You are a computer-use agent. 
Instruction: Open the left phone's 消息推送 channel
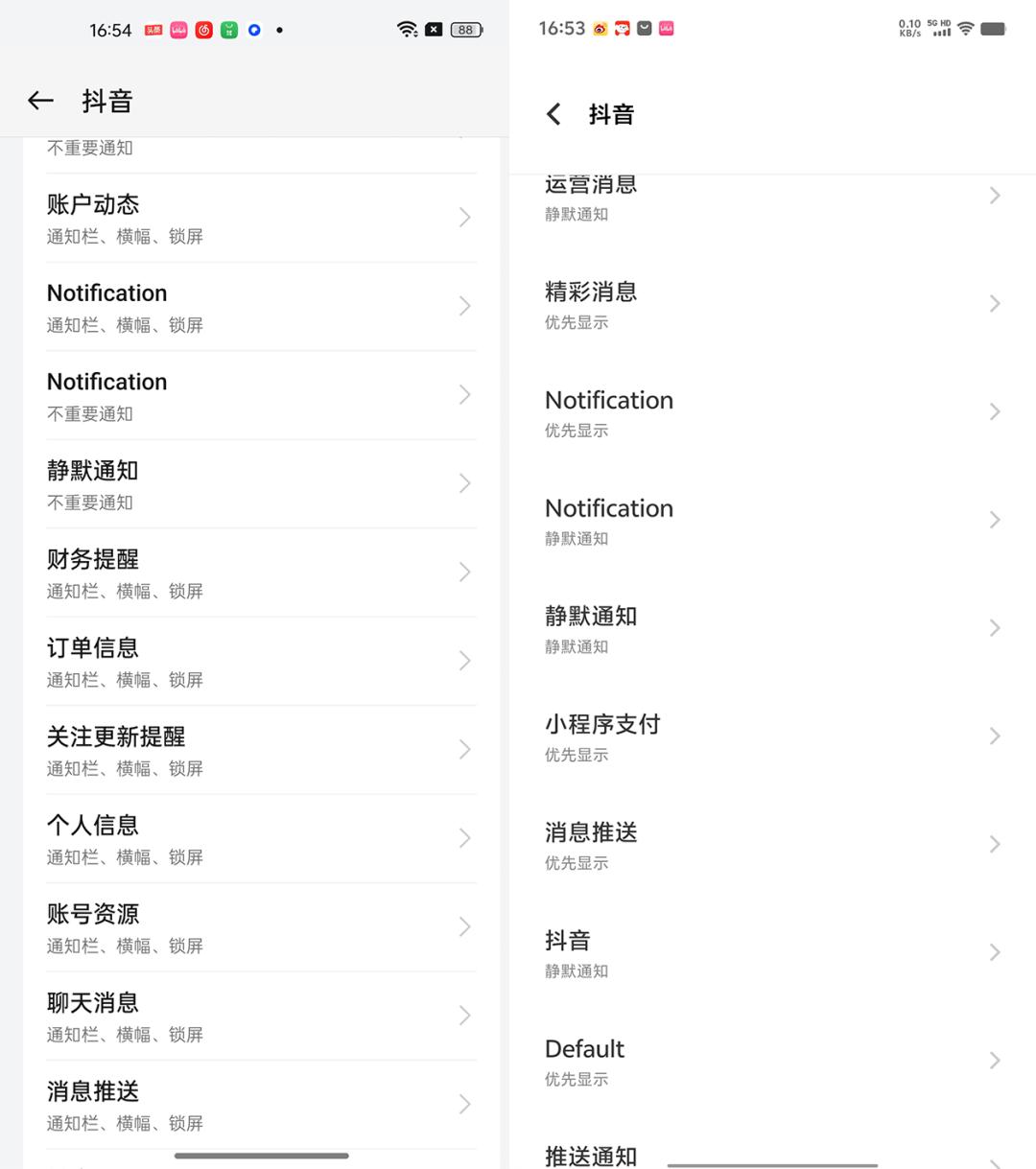click(x=262, y=1105)
